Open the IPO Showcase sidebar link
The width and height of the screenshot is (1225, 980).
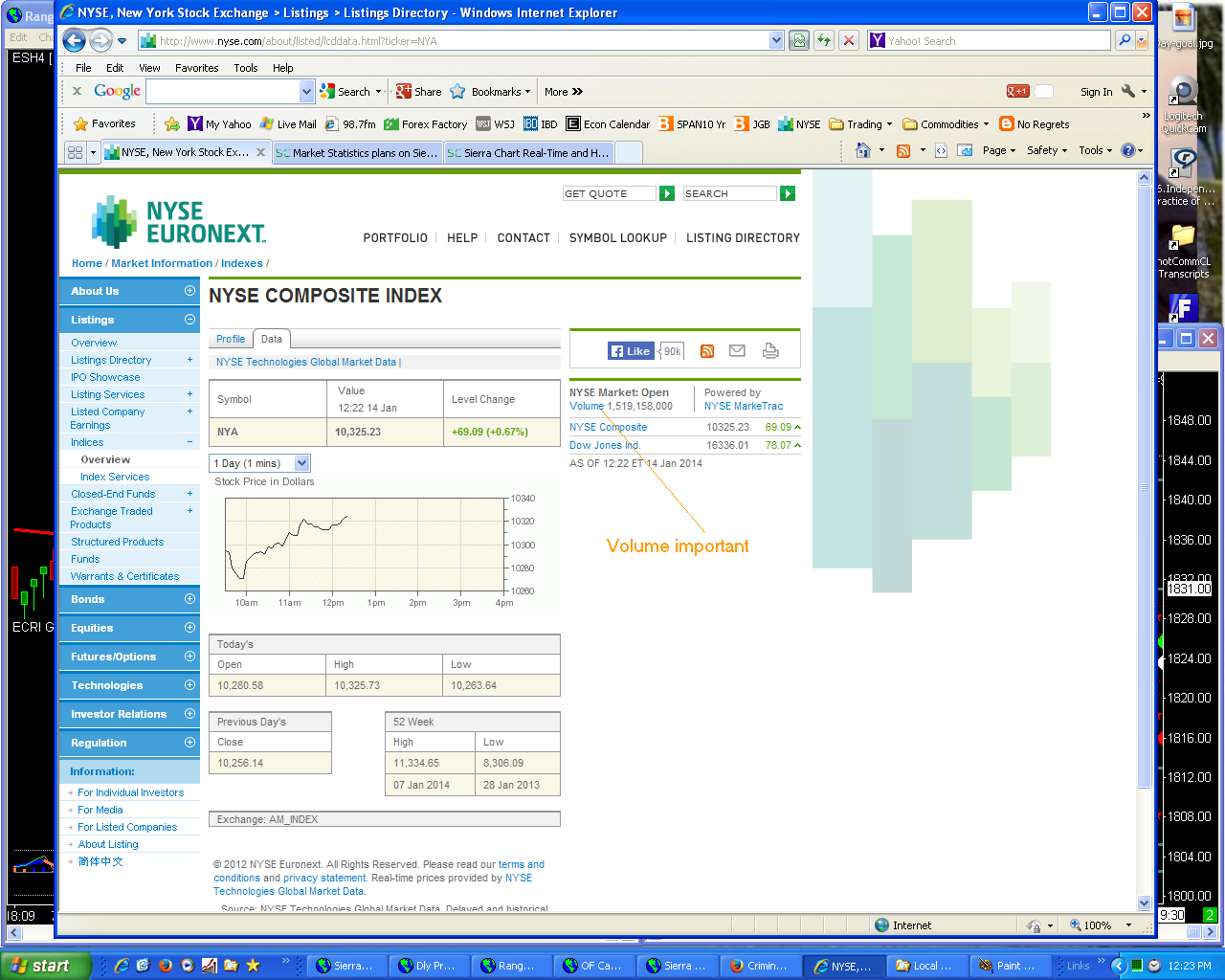point(105,377)
